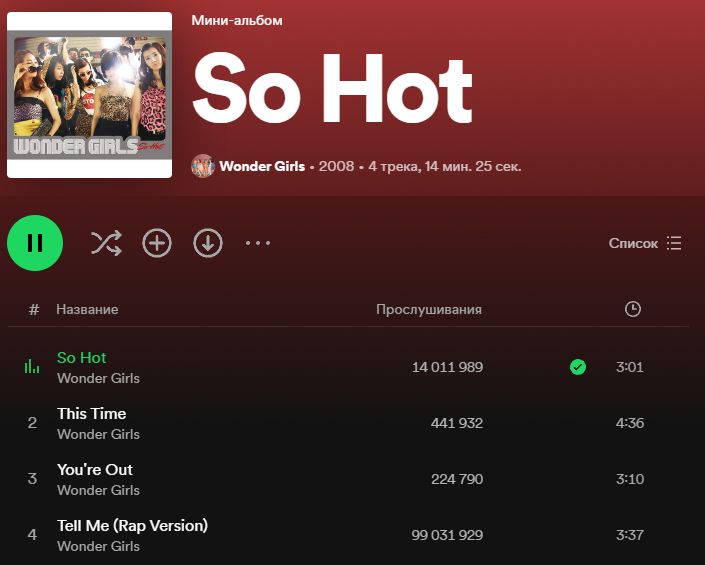Click the Прослушивания column header
The image size is (705, 565).
click(429, 309)
